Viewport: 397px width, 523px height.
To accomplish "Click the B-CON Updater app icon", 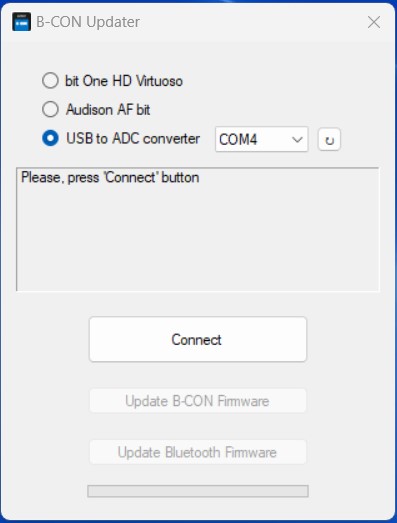I will point(22,22).
